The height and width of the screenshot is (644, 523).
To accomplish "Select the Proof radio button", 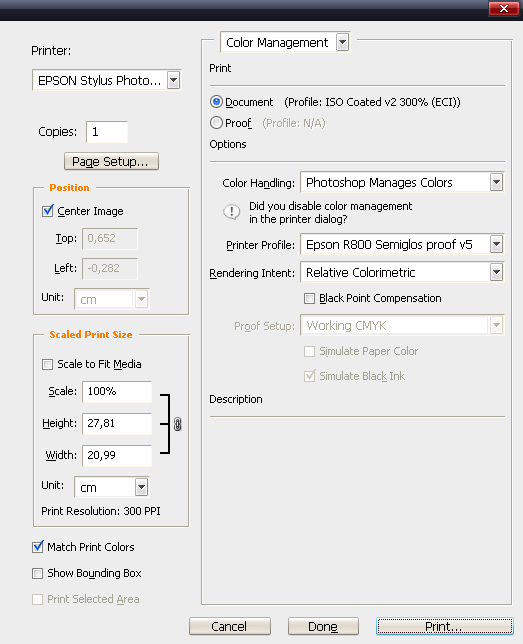I will point(216,123).
